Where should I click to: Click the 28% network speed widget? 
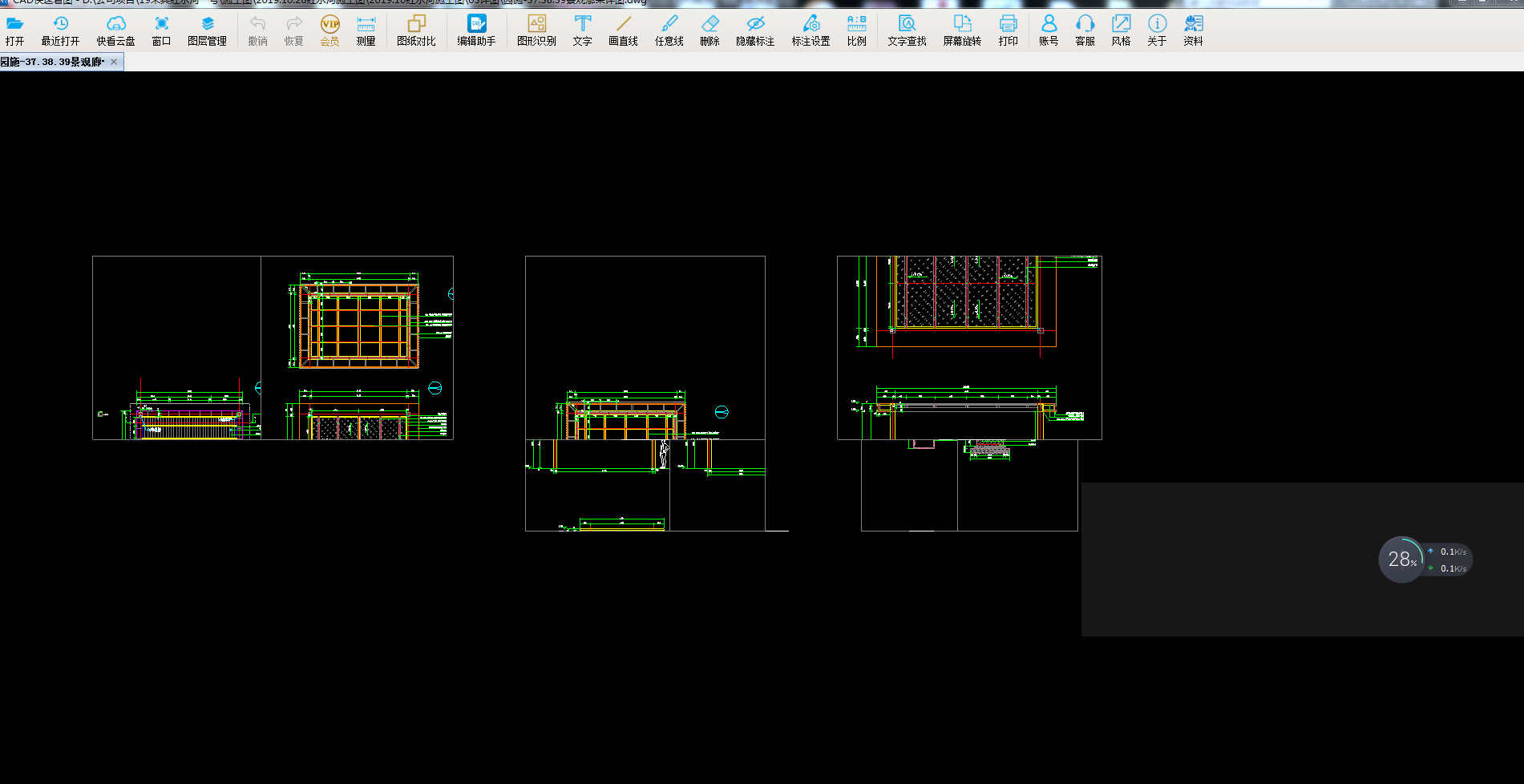click(x=1425, y=560)
